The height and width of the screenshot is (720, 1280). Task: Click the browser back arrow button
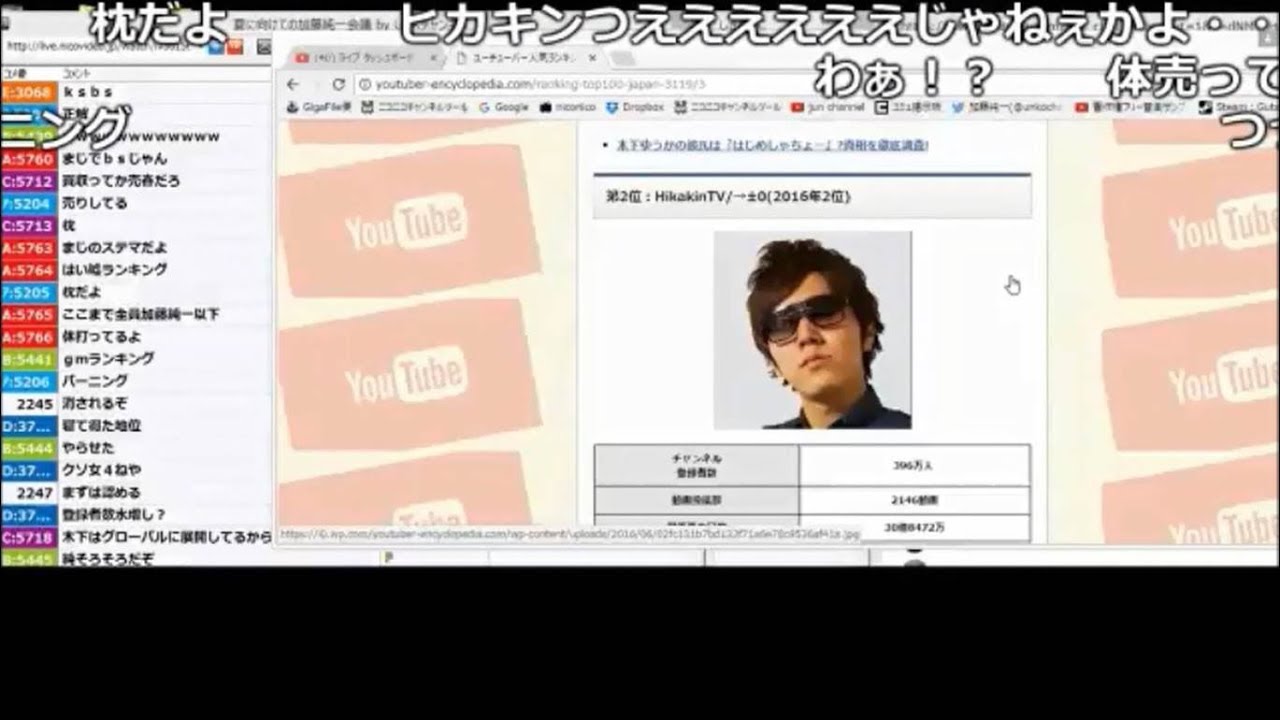click(292, 84)
